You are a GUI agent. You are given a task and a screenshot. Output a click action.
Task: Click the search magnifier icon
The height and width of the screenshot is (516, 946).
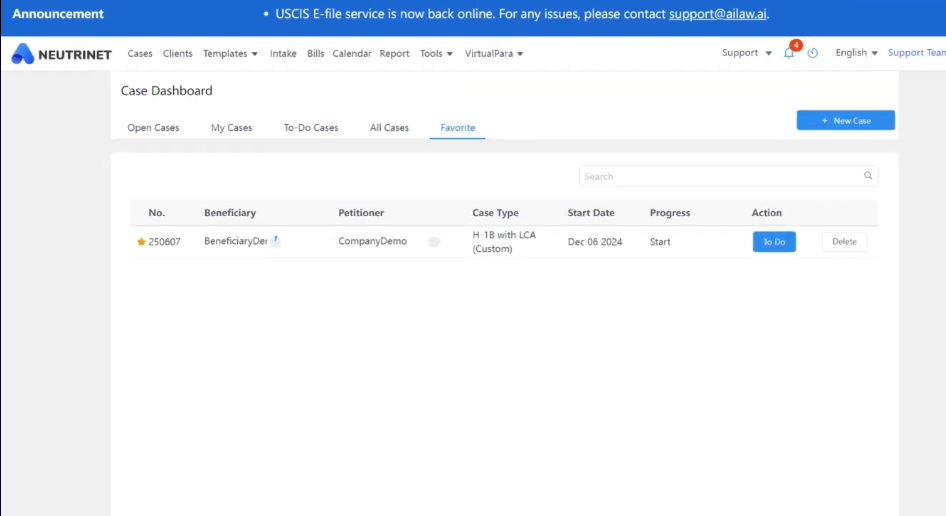868,176
